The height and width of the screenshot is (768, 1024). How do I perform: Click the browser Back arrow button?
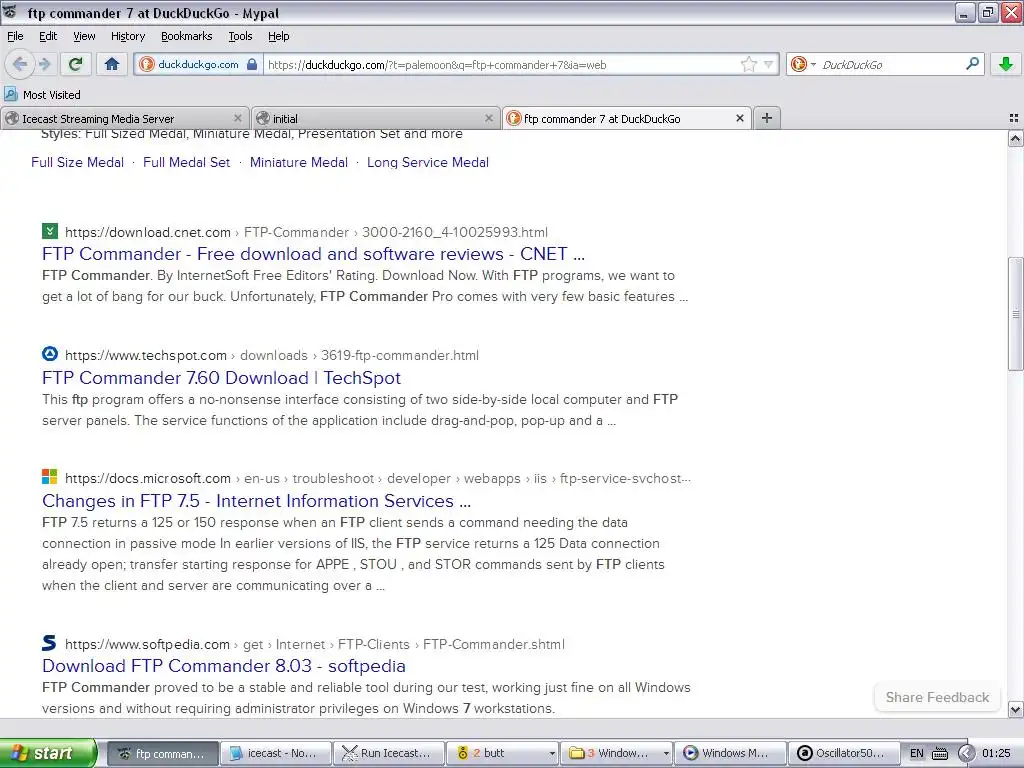coord(20,64)
